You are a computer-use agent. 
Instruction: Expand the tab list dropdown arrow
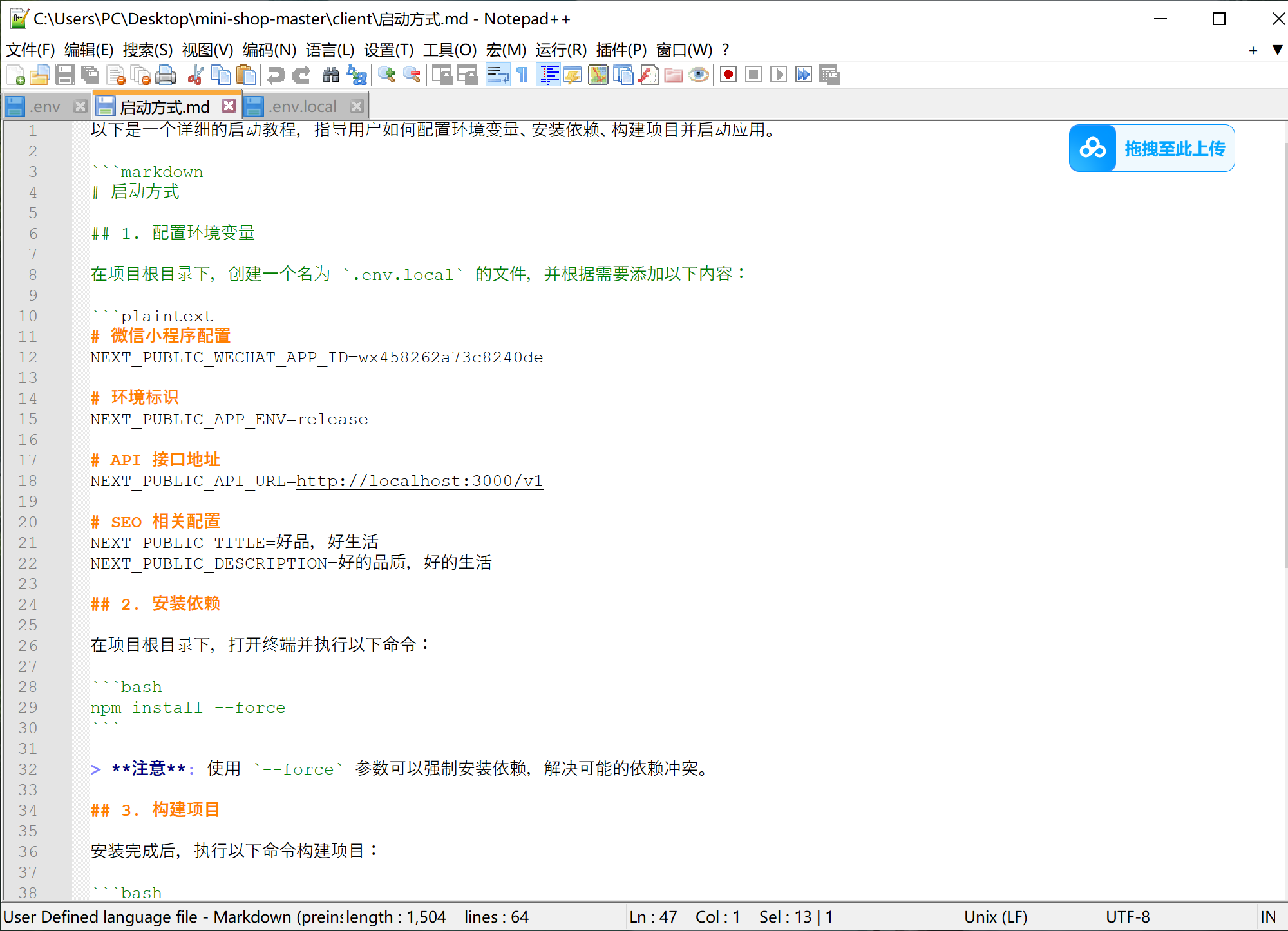coord(1278,50)
